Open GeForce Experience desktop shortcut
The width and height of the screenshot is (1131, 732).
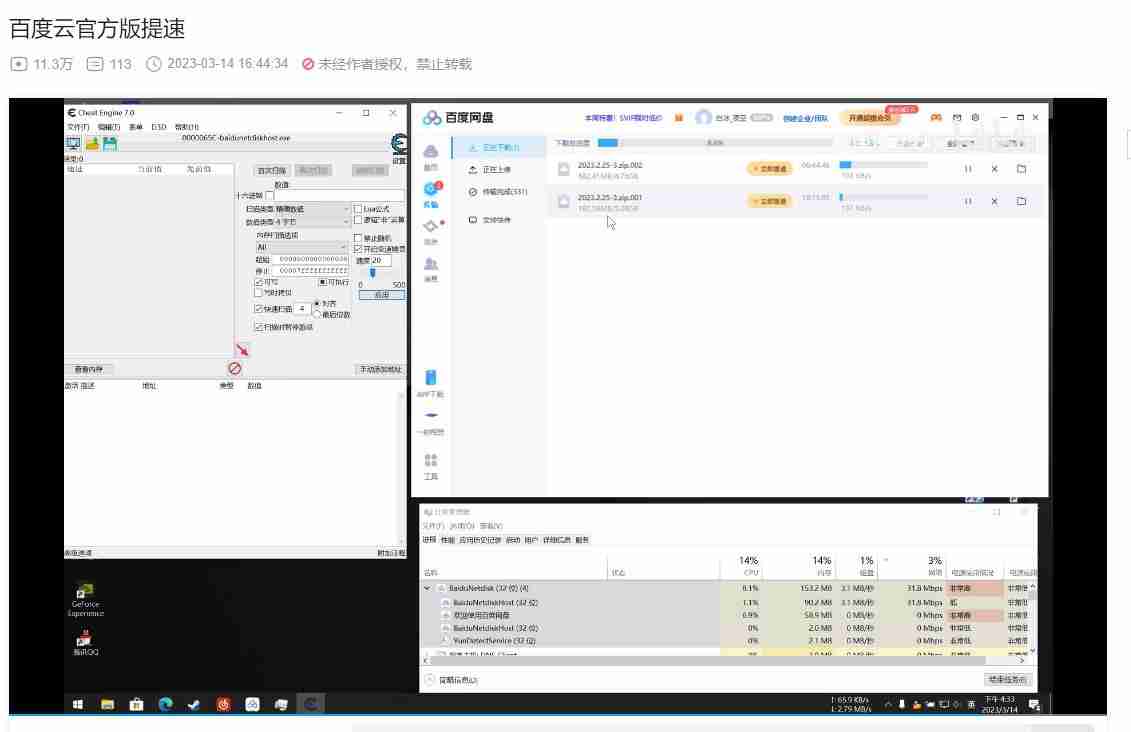[85, 599]
